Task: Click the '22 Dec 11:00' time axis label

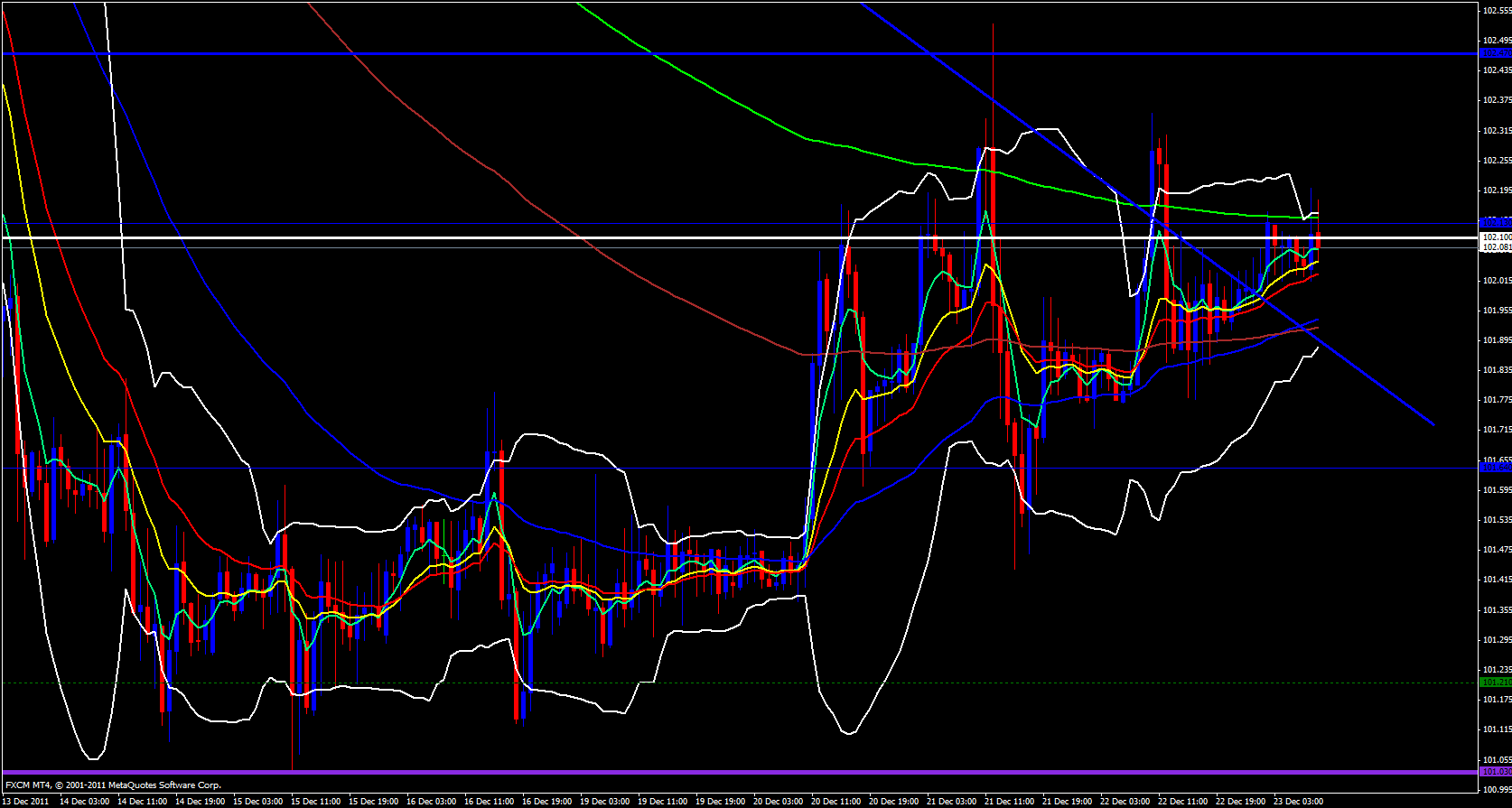Action: coord(1183,802)
